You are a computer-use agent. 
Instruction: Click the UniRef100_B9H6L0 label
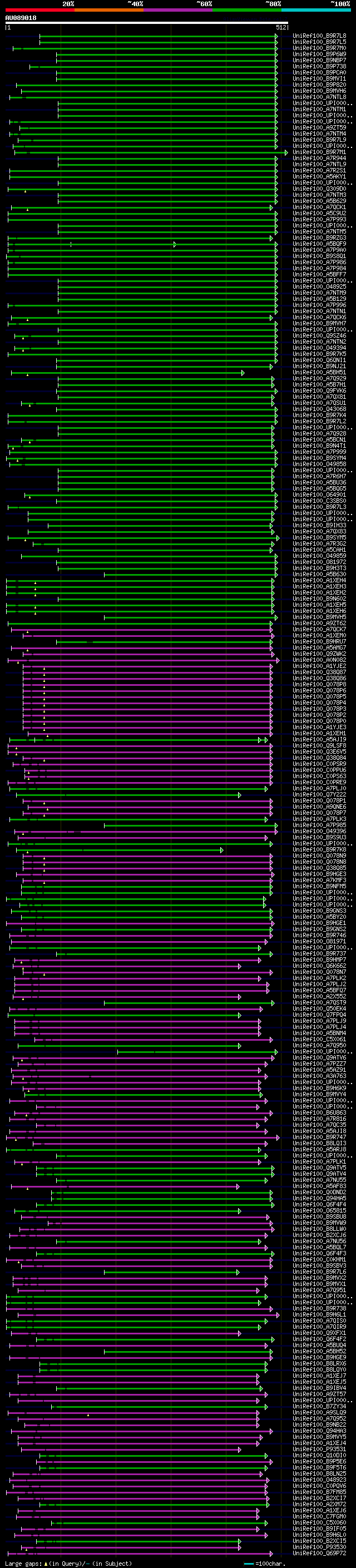(319, 1535)
